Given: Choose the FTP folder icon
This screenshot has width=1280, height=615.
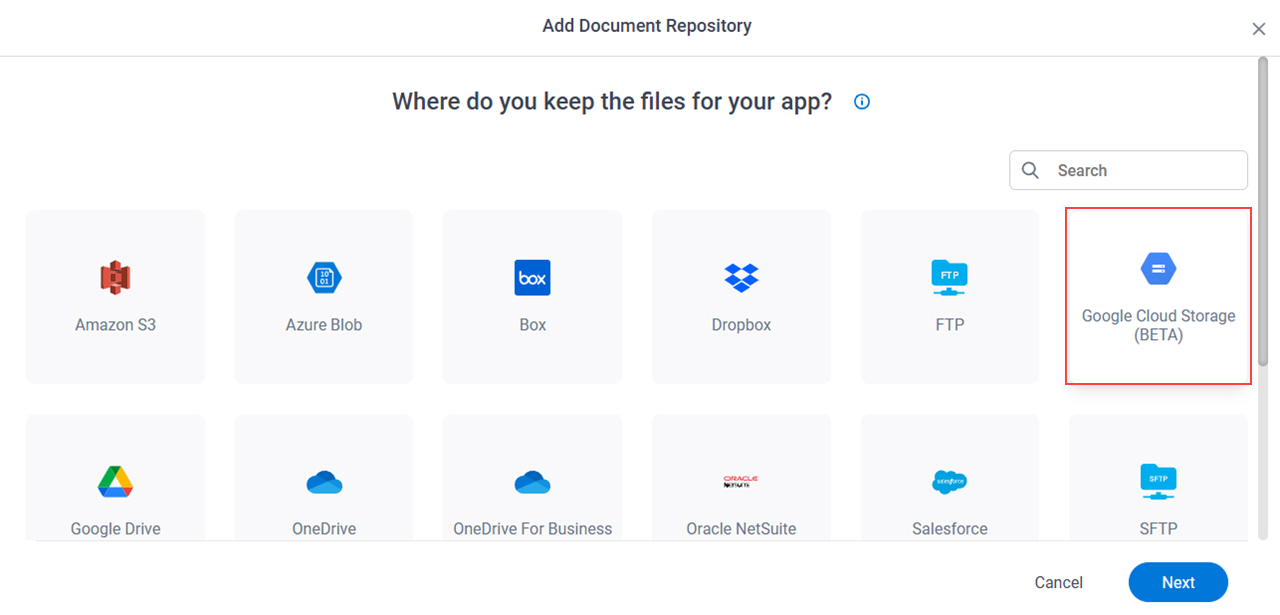Looking at the screenshot, I should [x=949, y=277].
